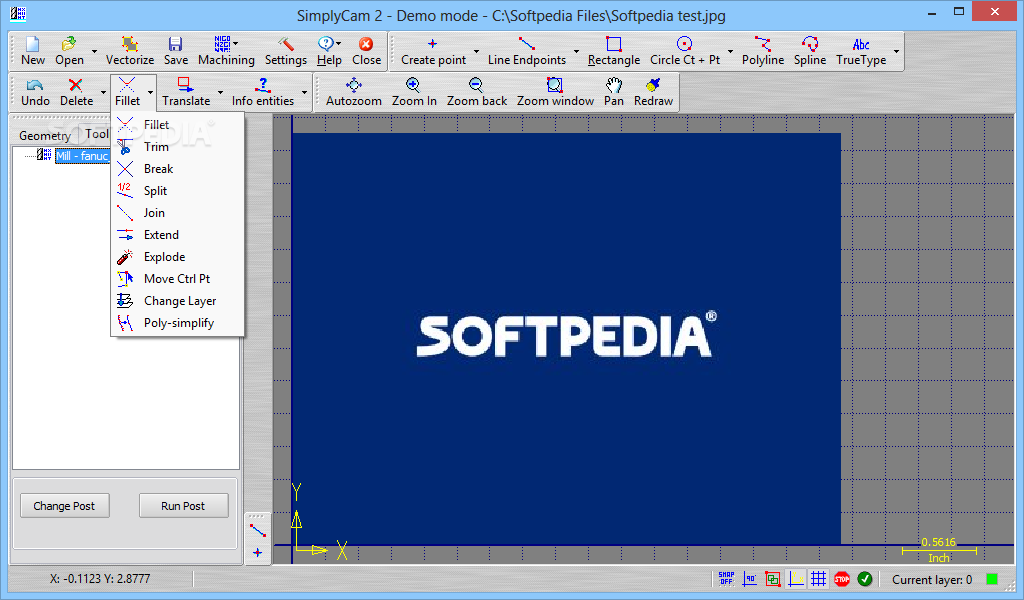This screenshot has width=1024, height=600.
Task: Open the Help dropdown arrow
Action: tap(338, 44)
